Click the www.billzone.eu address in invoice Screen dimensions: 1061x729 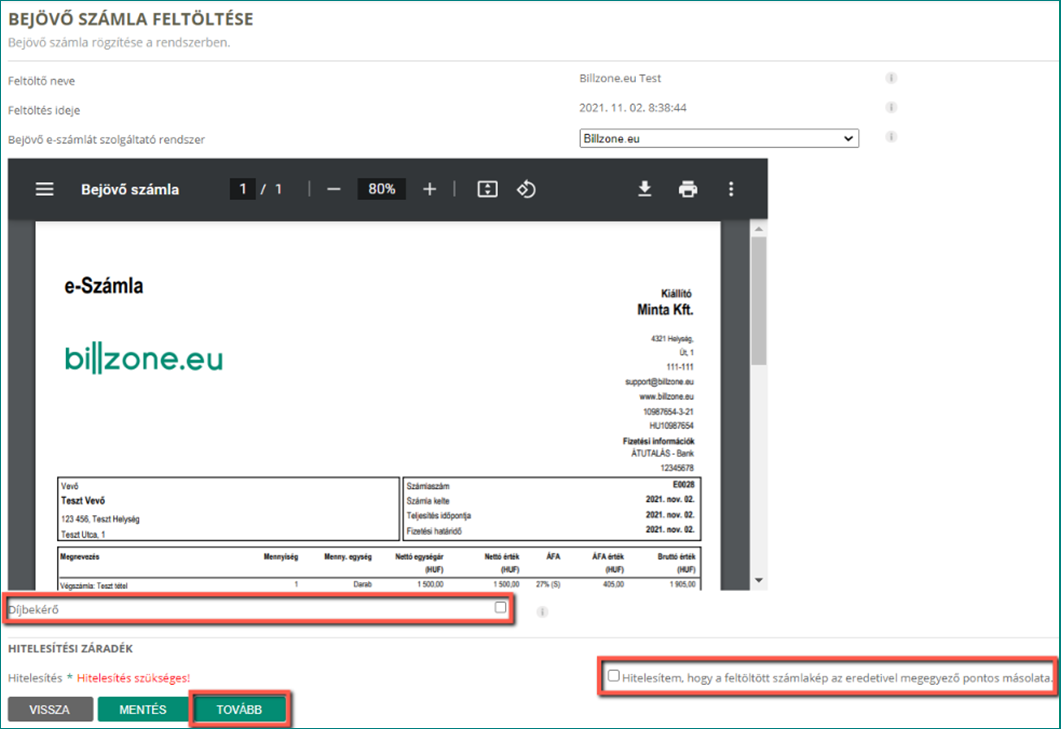[667, 397]
